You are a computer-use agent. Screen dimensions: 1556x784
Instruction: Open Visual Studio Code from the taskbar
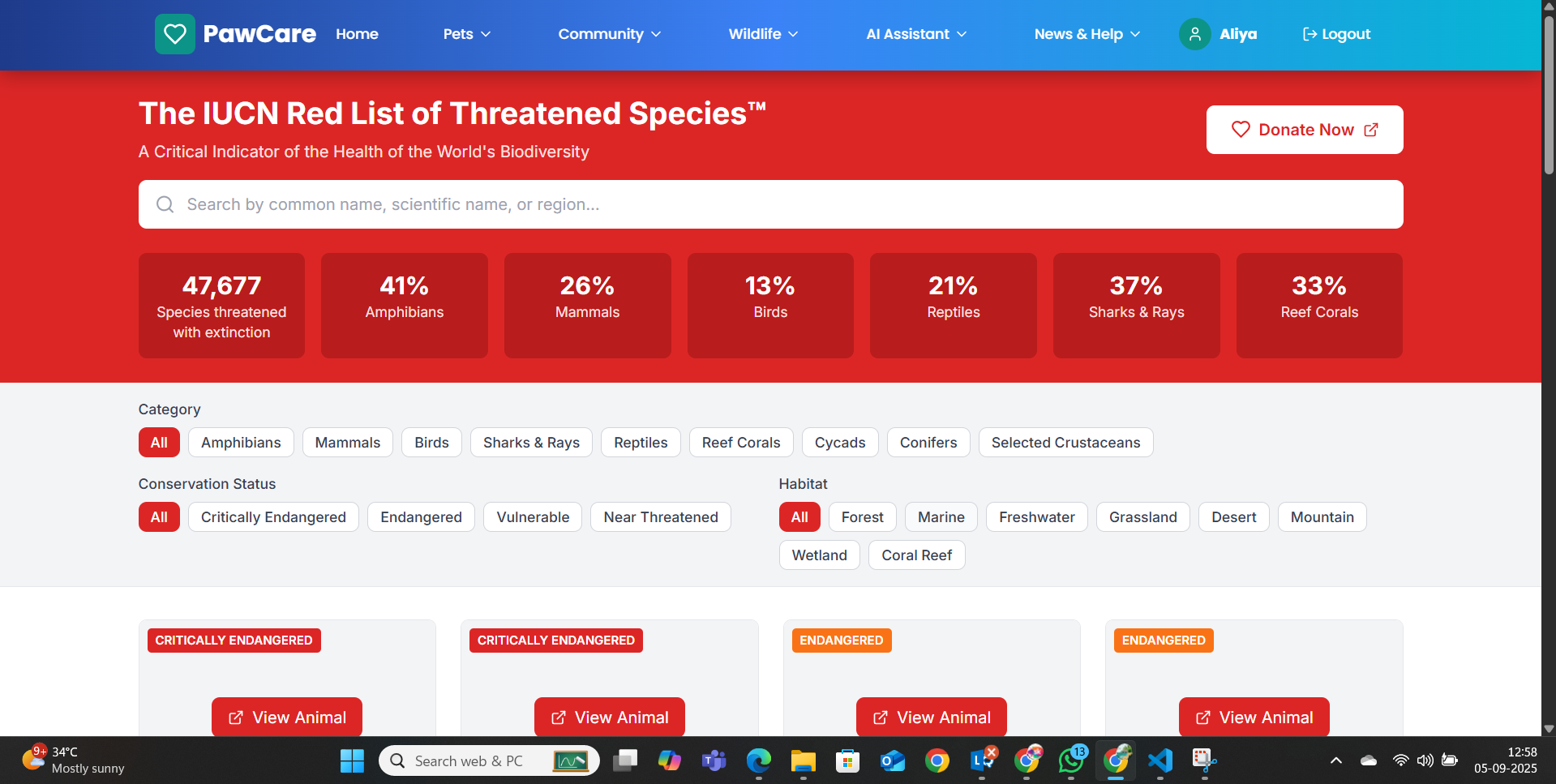pos(1160,760)
